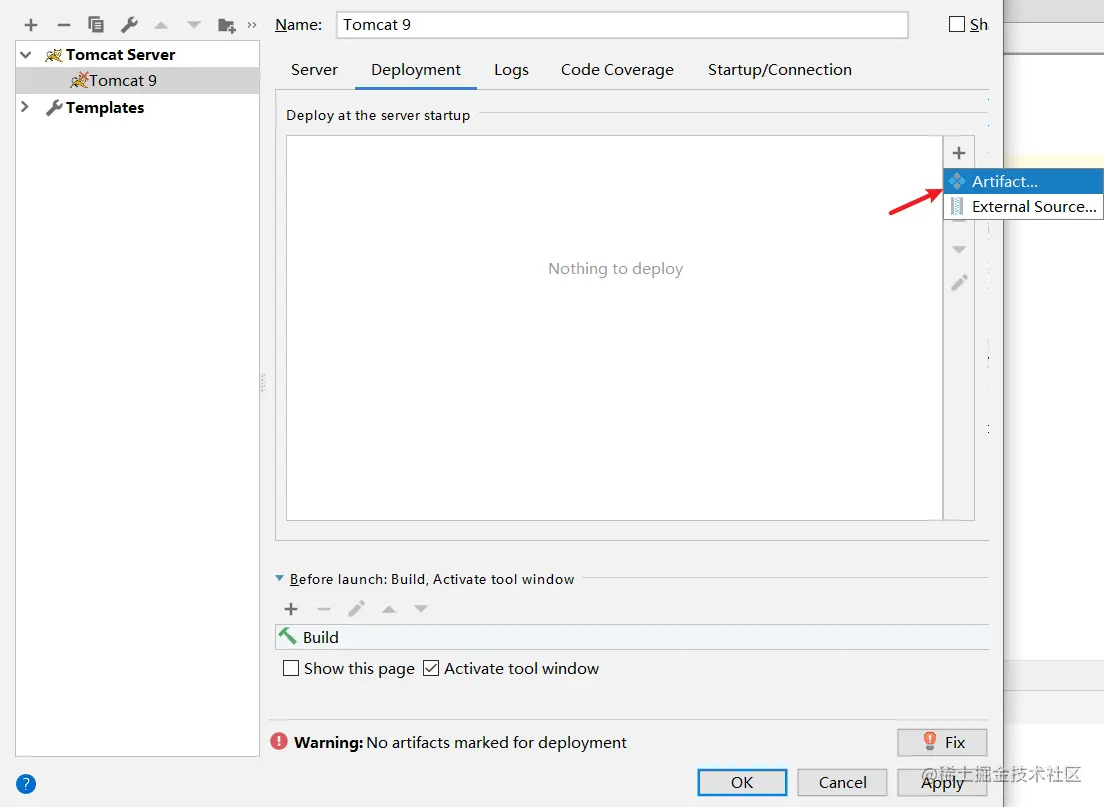Add new configuration with plus icon

30,25
